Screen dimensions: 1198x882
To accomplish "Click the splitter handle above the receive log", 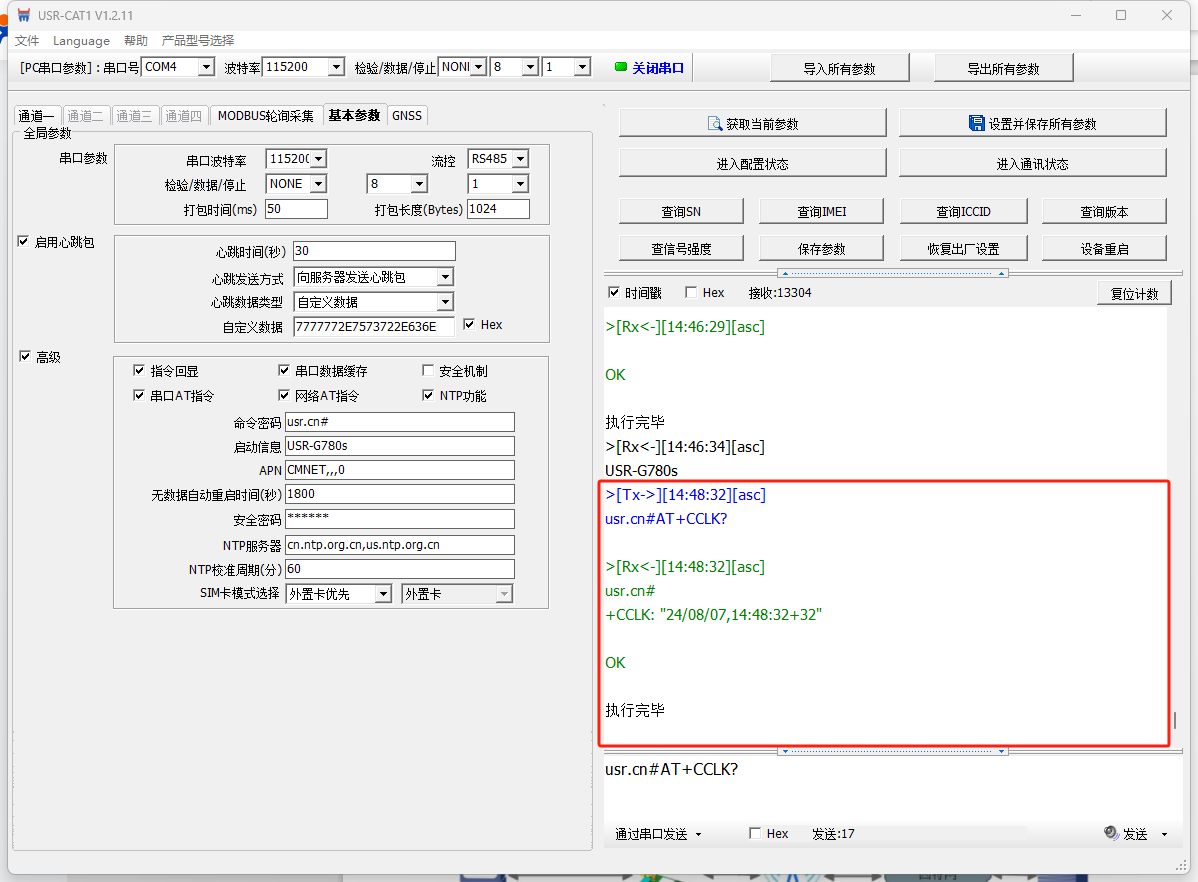I will (892, 273).
